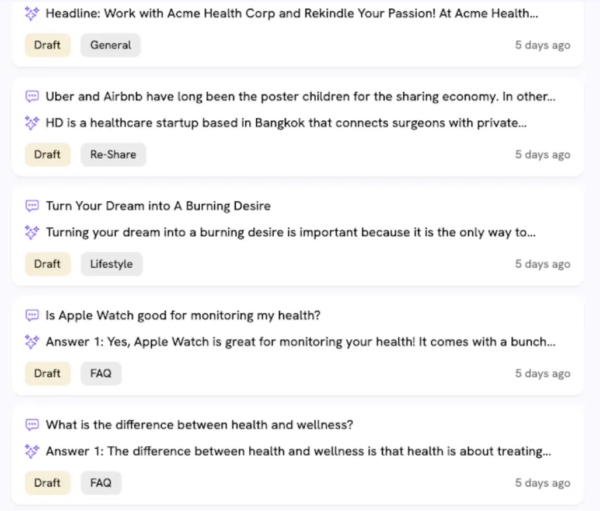Click the sparkle icon beside Acme Health headline
Screen dimensions: 600x511
[32, 13]
